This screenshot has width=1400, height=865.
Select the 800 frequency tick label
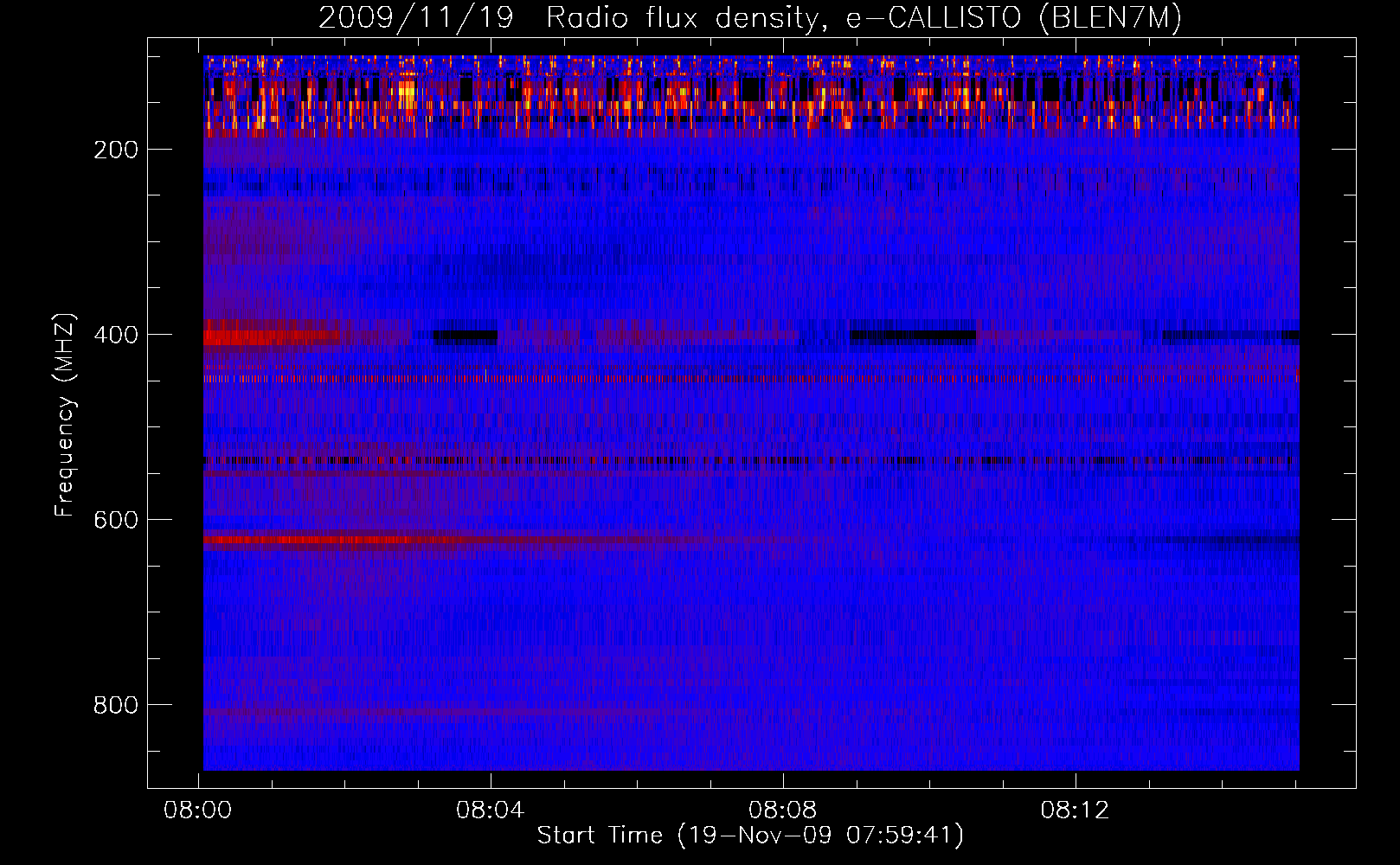coord(116,705)
